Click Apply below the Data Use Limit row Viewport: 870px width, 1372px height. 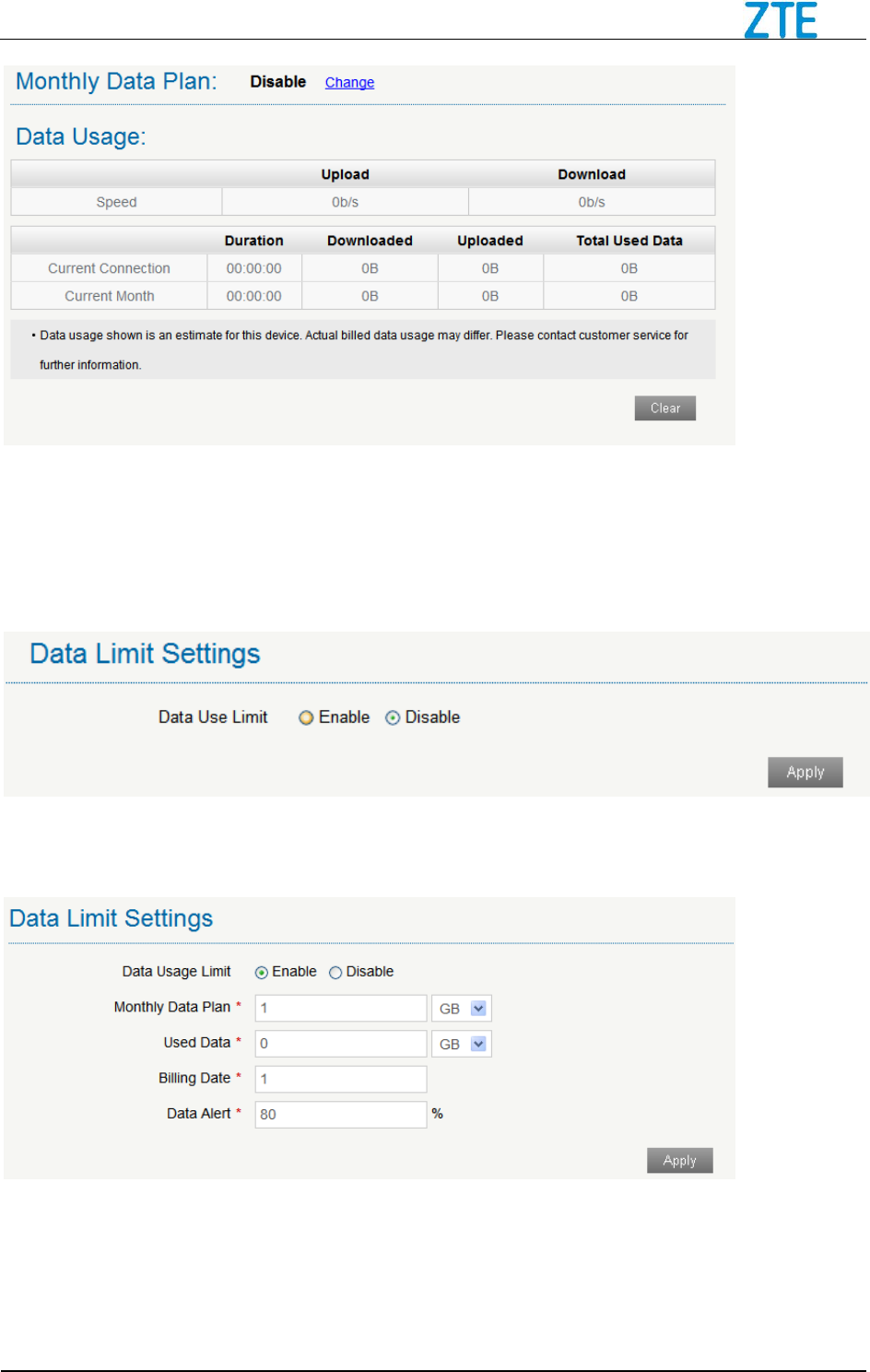[x=805, y=773]
